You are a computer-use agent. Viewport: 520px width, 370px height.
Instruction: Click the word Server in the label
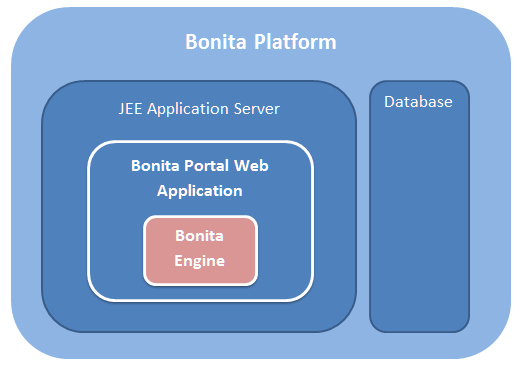pyautogui.click(x=256, y=109)
